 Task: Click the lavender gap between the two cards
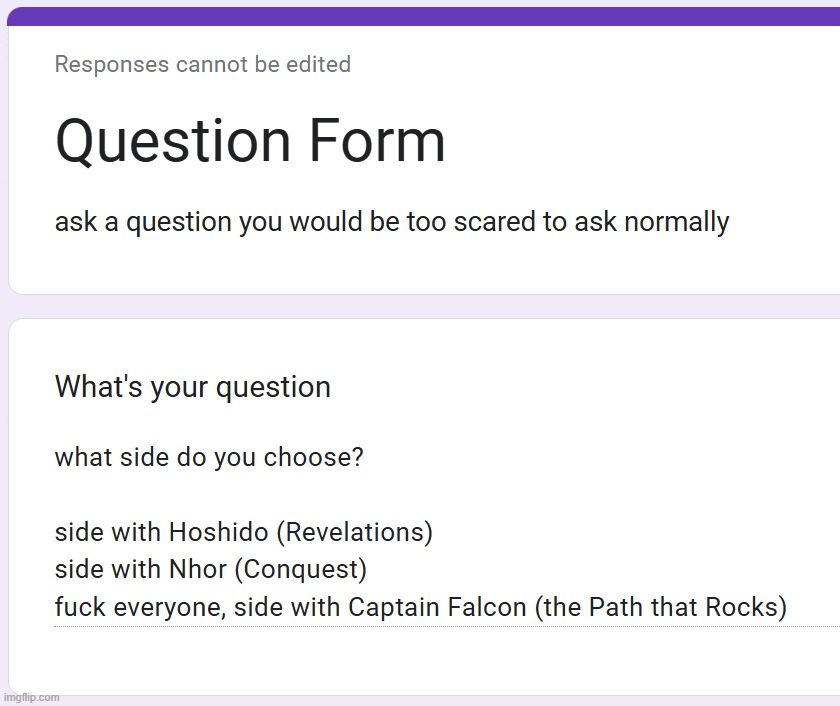423,306
